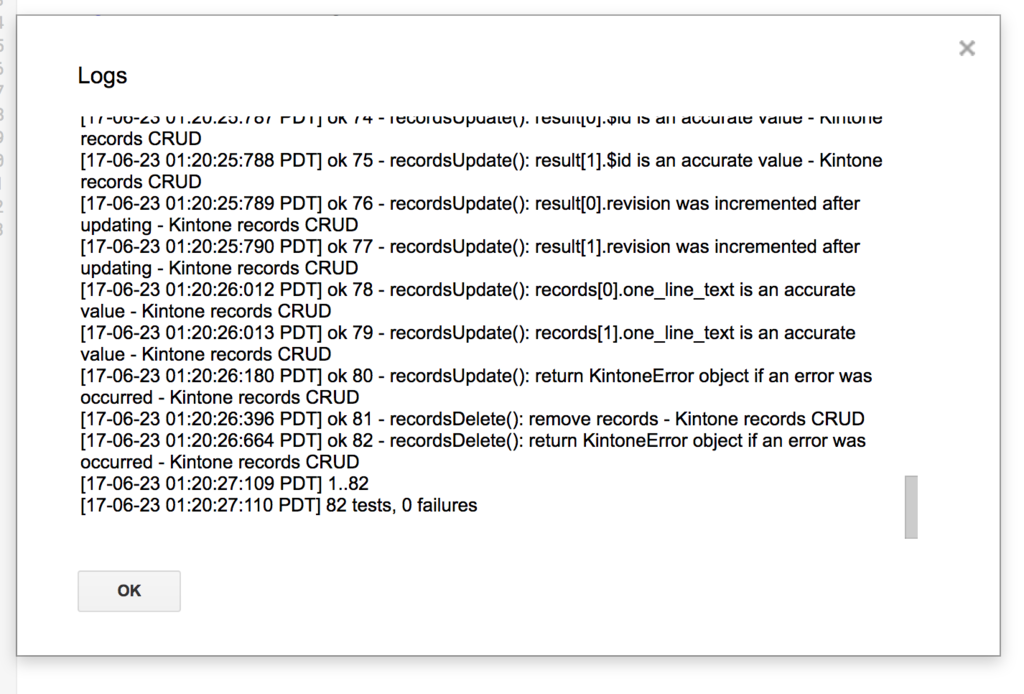Click the ok 75 result[1].$id entry
Image resolution: width=1024 pixels, height=694 pixels.
click(x=481, y=171)
